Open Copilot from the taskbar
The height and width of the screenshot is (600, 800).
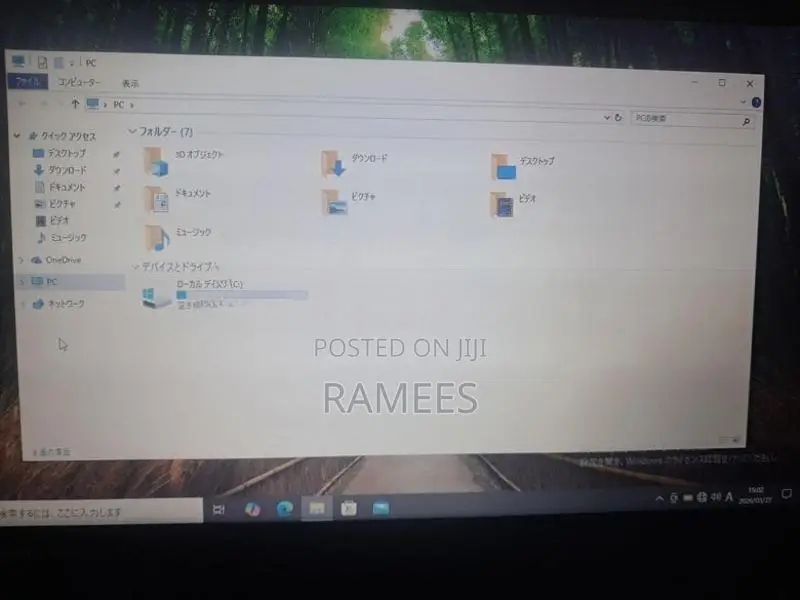252,509
